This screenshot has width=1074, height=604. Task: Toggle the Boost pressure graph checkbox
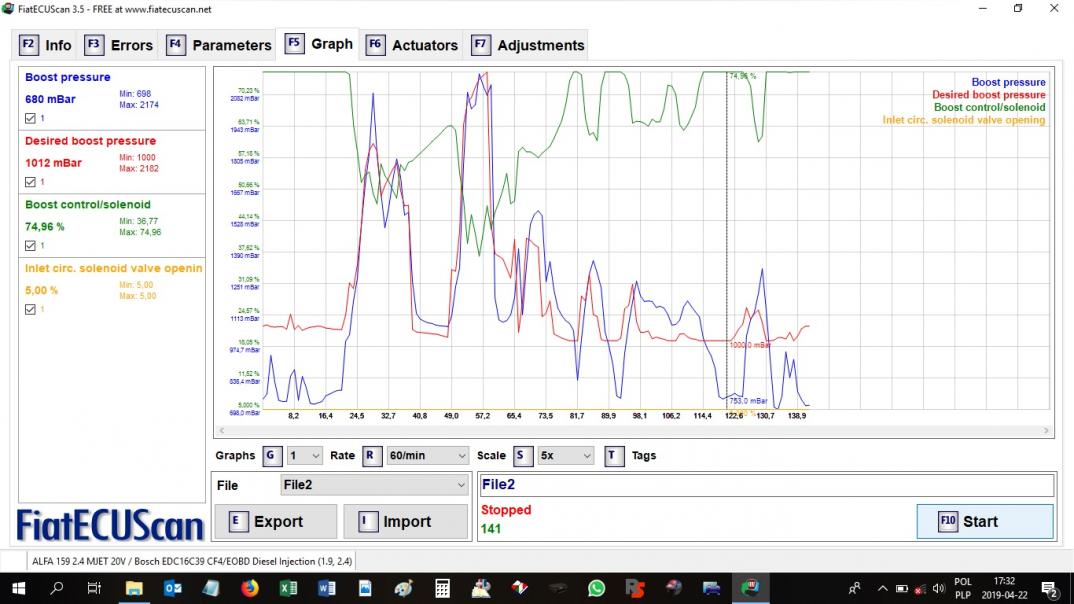coord(30,118)
